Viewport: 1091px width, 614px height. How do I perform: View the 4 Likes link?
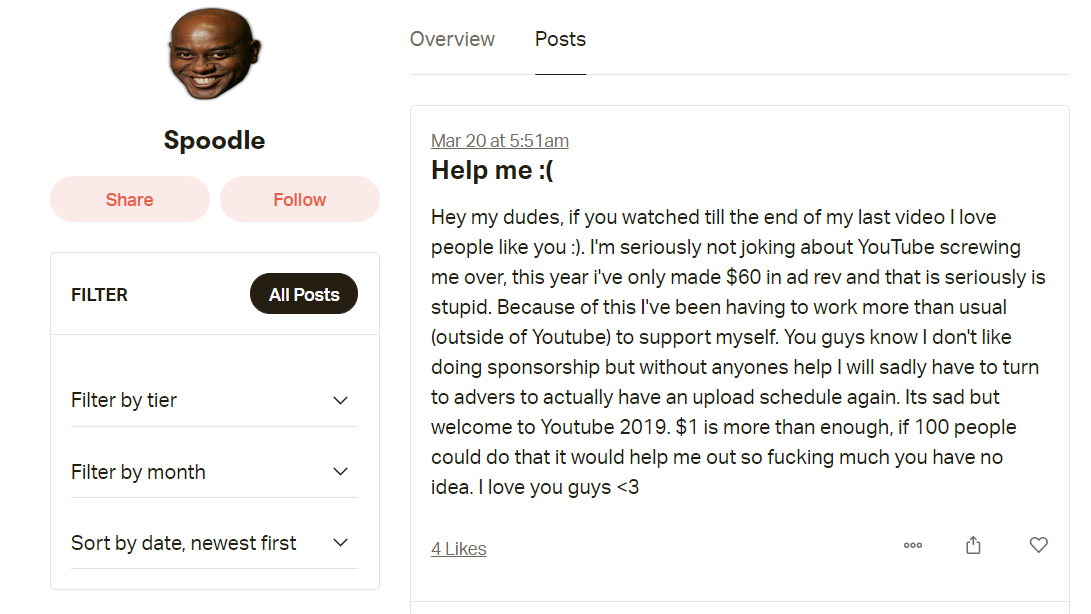[459, 549]
